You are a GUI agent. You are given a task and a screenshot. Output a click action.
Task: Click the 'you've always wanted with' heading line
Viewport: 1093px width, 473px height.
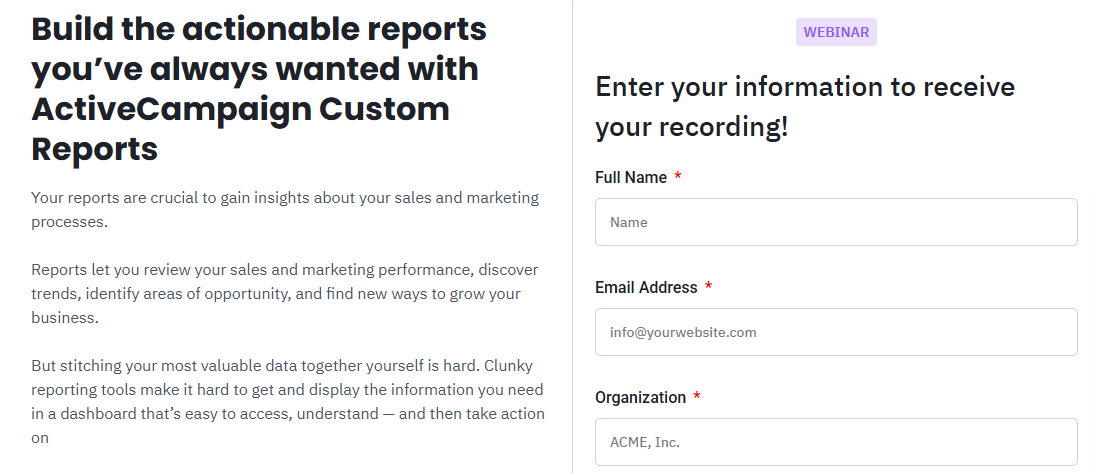click(254, 69)
